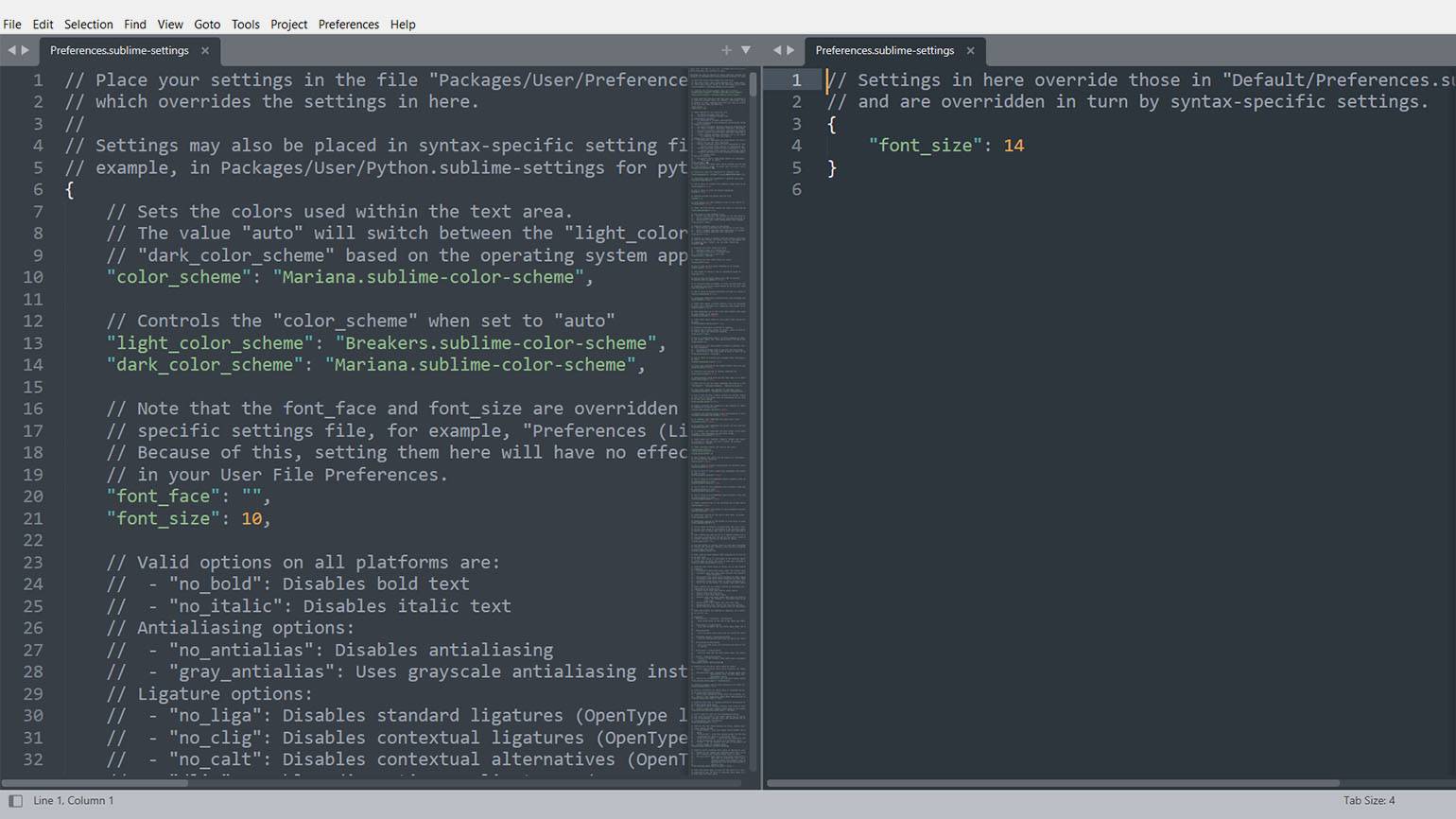The height and width of the screenshot is (819, 1456).
Task: Open the Goto menu
Action: [207, 25]
